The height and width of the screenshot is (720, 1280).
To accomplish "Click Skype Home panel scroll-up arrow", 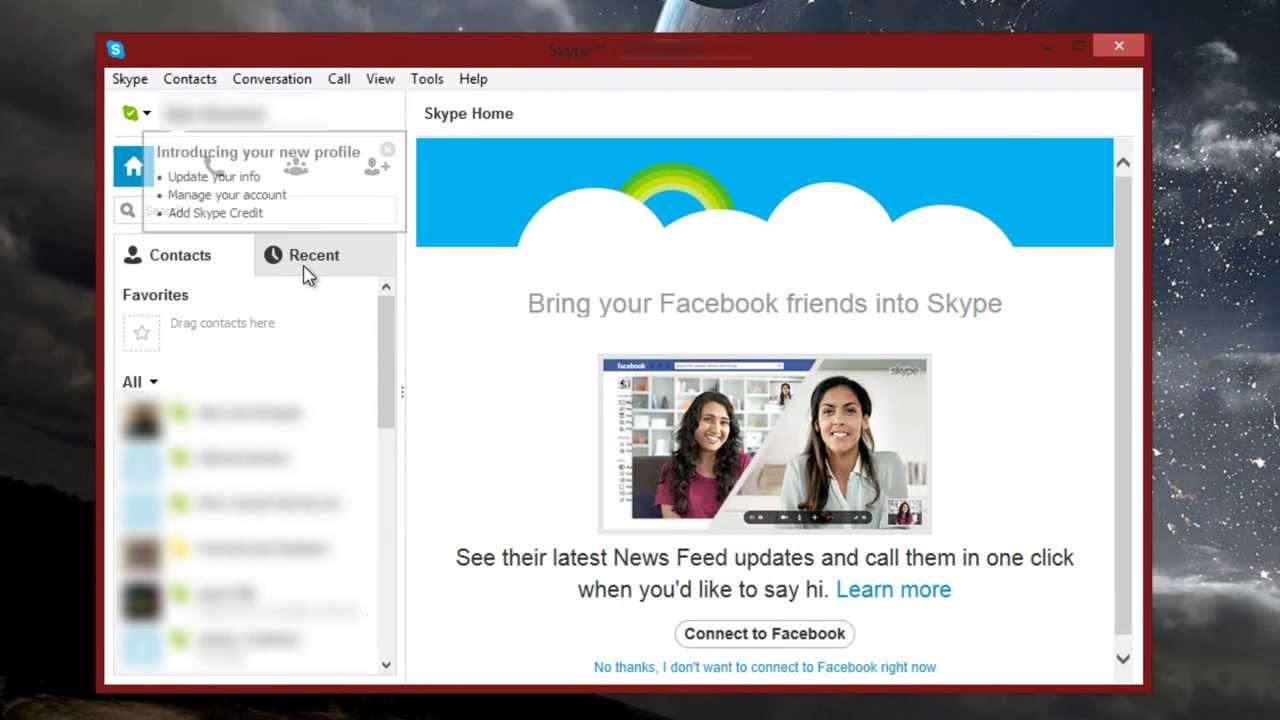I will point(1123,162).
